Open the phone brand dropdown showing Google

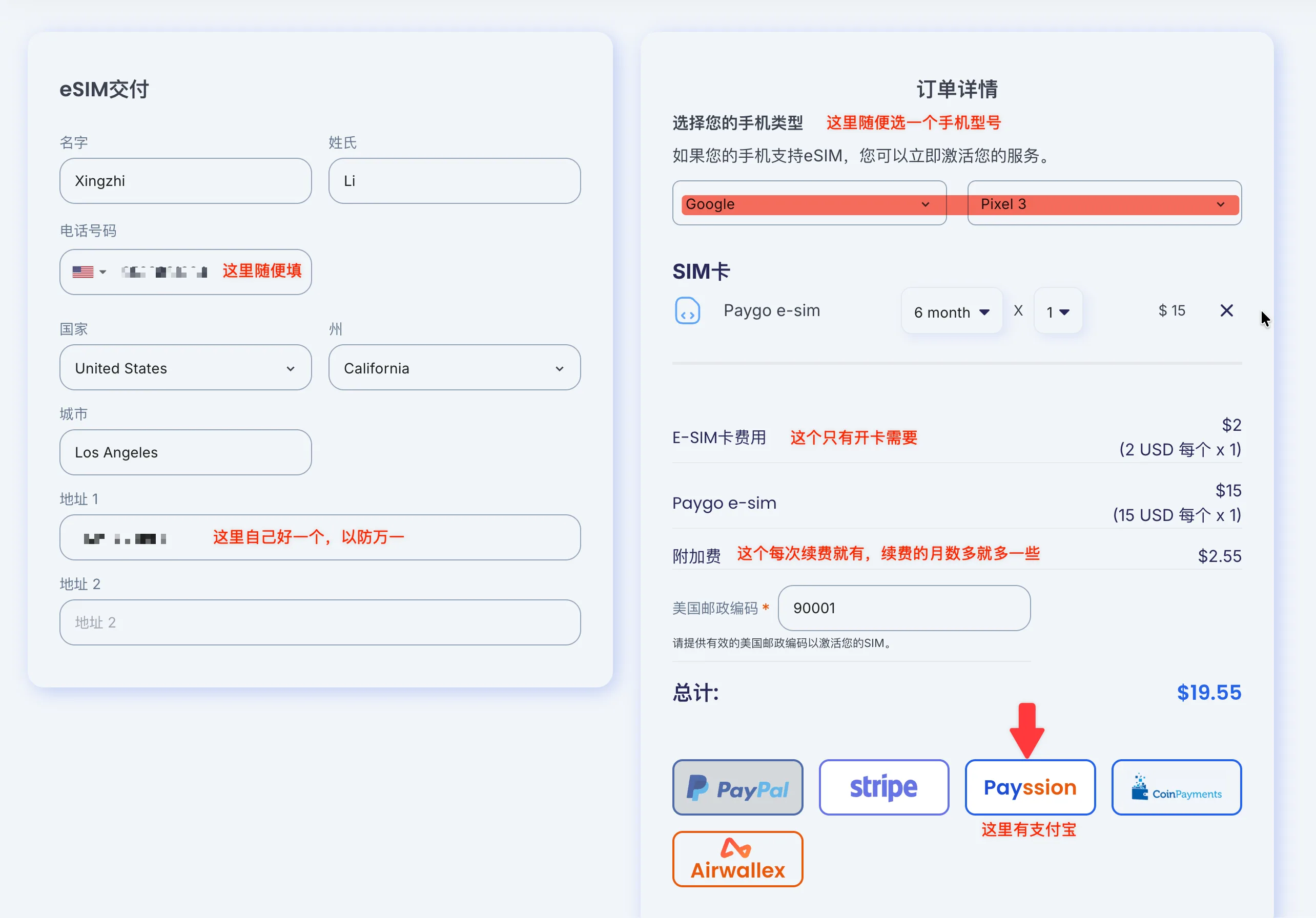(x=809, y=203)
